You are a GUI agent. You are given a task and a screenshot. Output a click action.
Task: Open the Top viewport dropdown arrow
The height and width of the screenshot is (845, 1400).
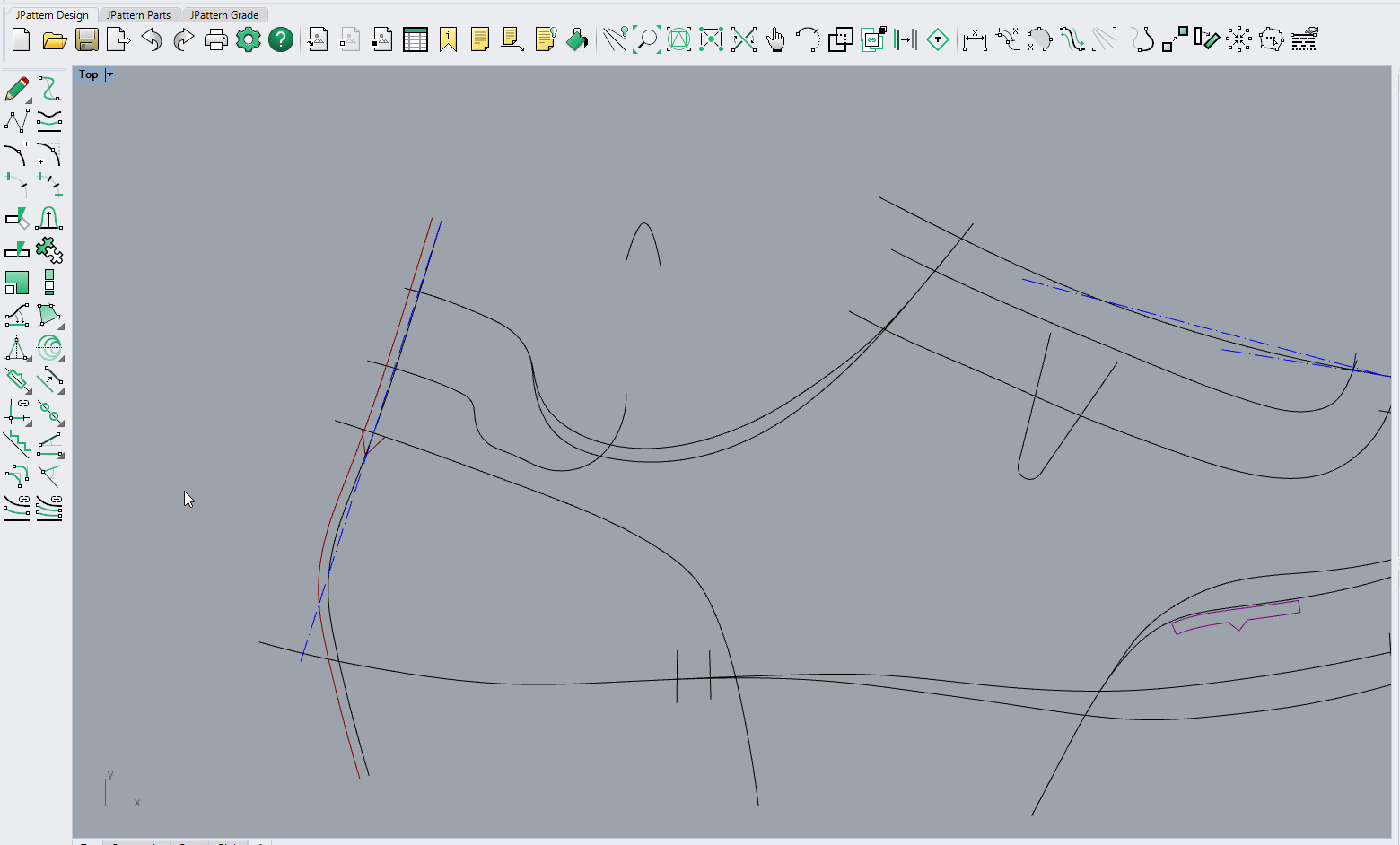pos(109,74)
